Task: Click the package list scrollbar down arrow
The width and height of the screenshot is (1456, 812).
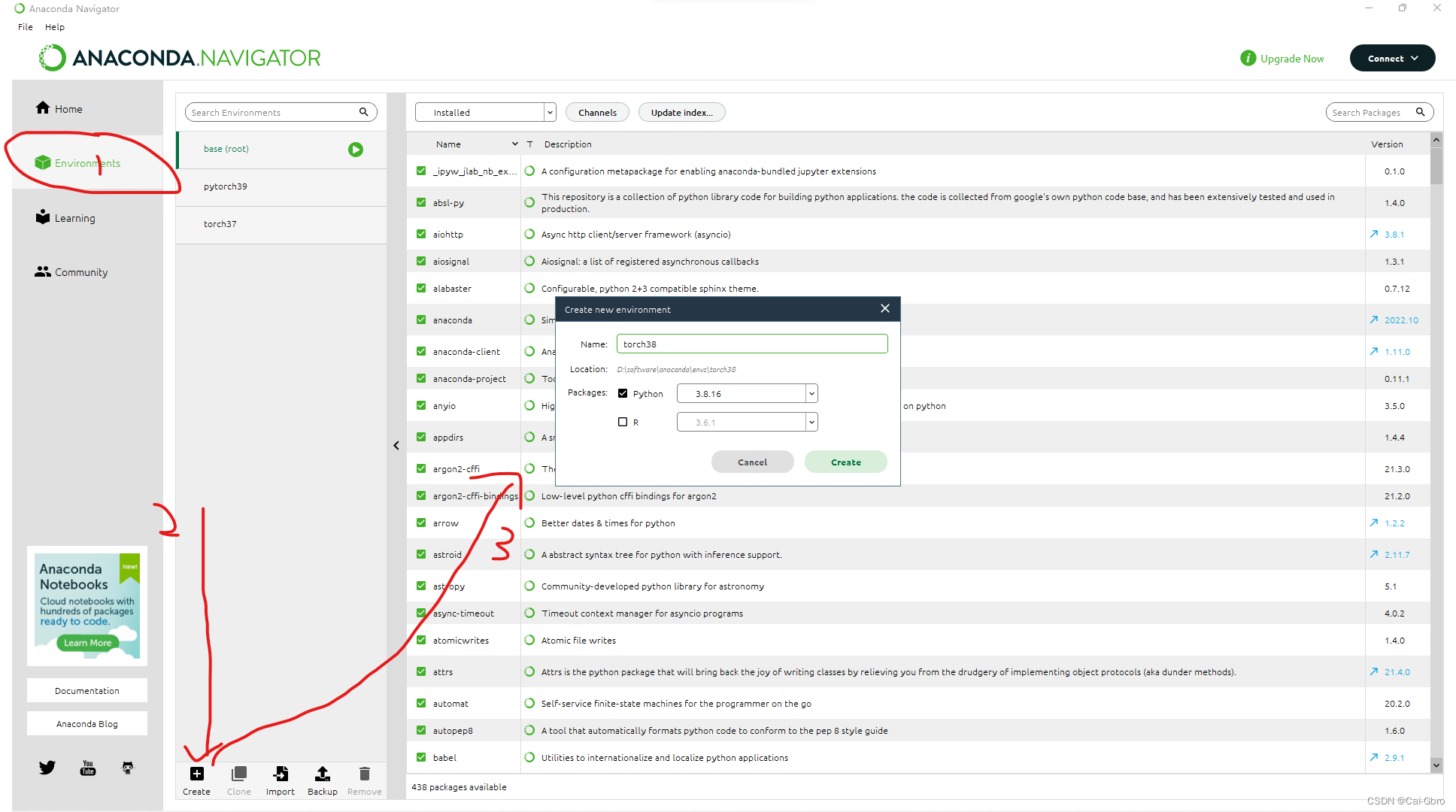Action: (x=1436, y=765)
